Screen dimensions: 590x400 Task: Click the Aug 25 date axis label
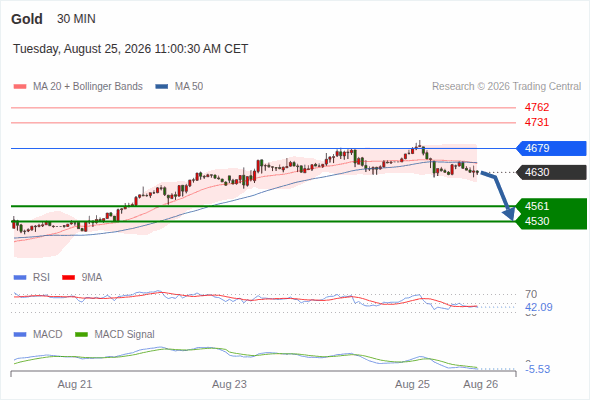click(412, 384)
